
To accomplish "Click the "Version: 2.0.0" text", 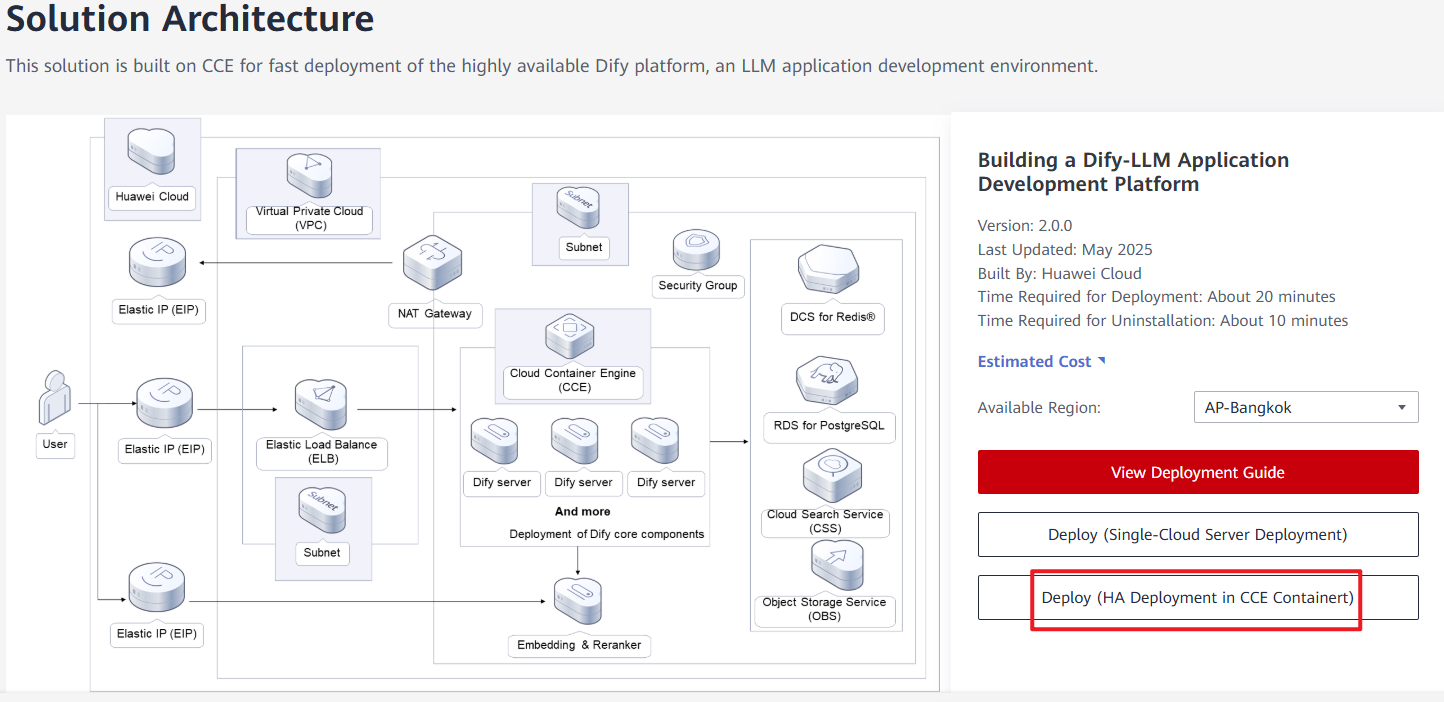I will tap(1025, 226).
